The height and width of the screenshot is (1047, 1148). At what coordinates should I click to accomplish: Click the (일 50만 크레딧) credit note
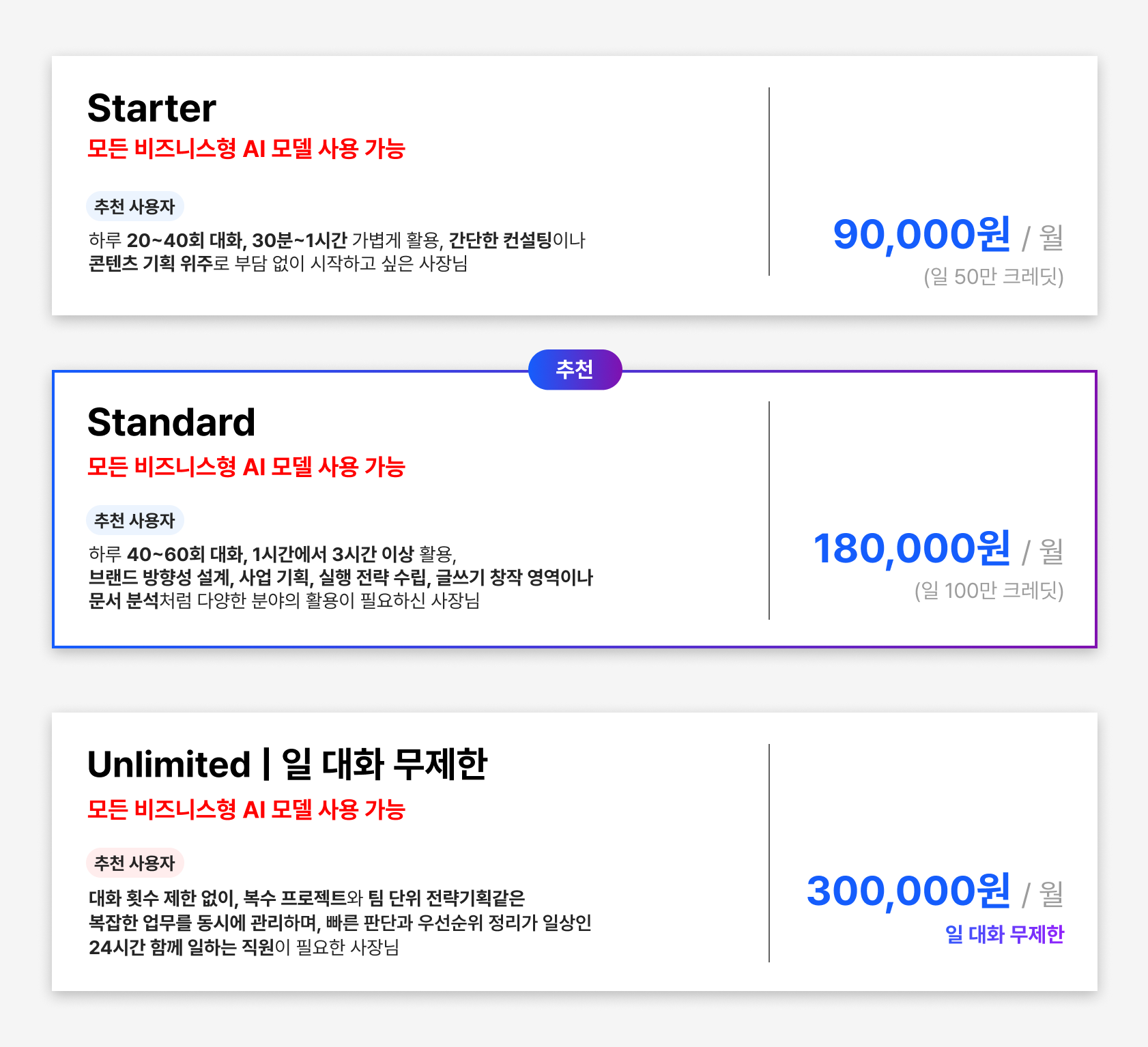[994, 276]
